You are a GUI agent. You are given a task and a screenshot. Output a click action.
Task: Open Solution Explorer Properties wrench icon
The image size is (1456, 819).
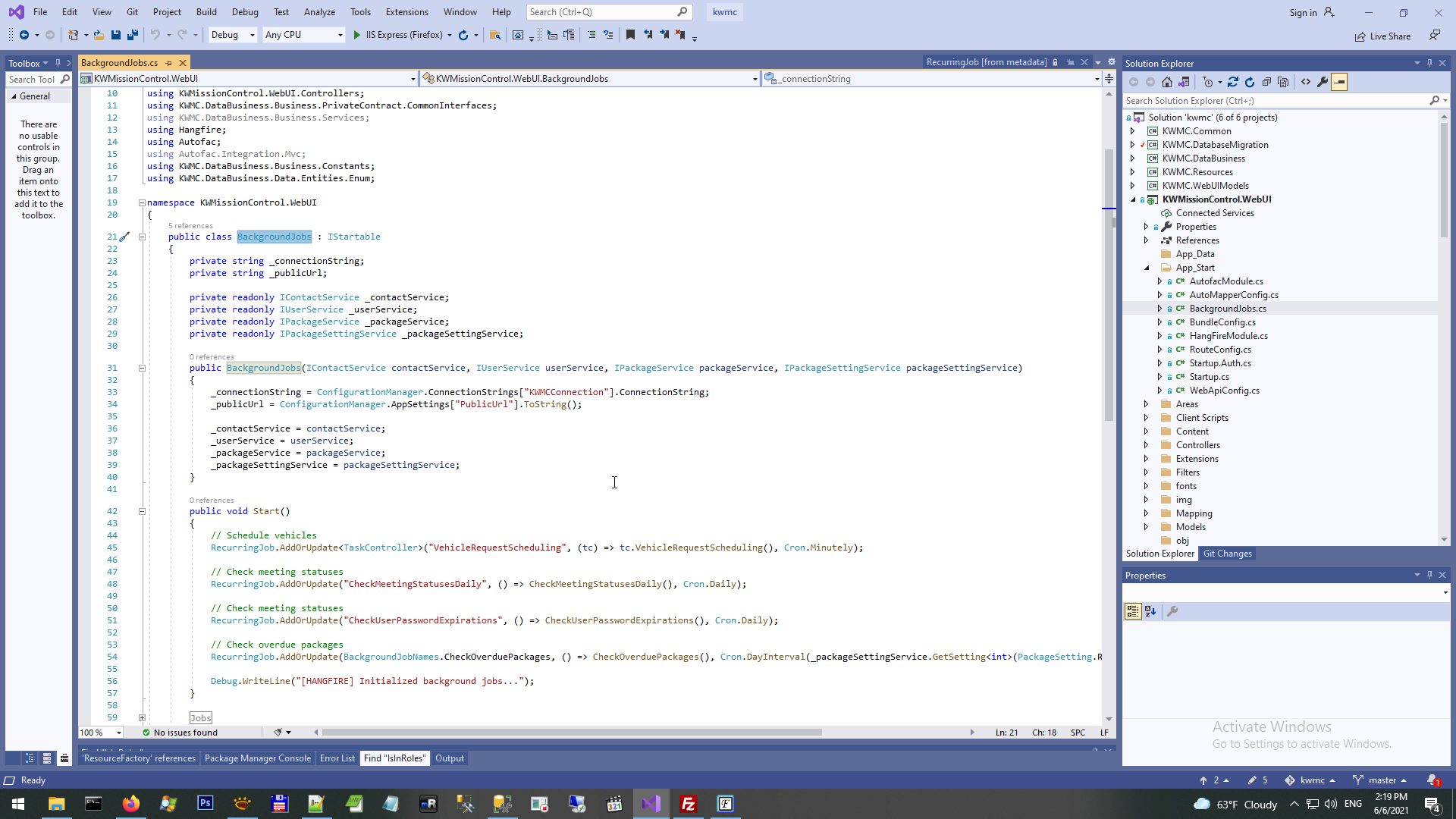[1323, 82]
